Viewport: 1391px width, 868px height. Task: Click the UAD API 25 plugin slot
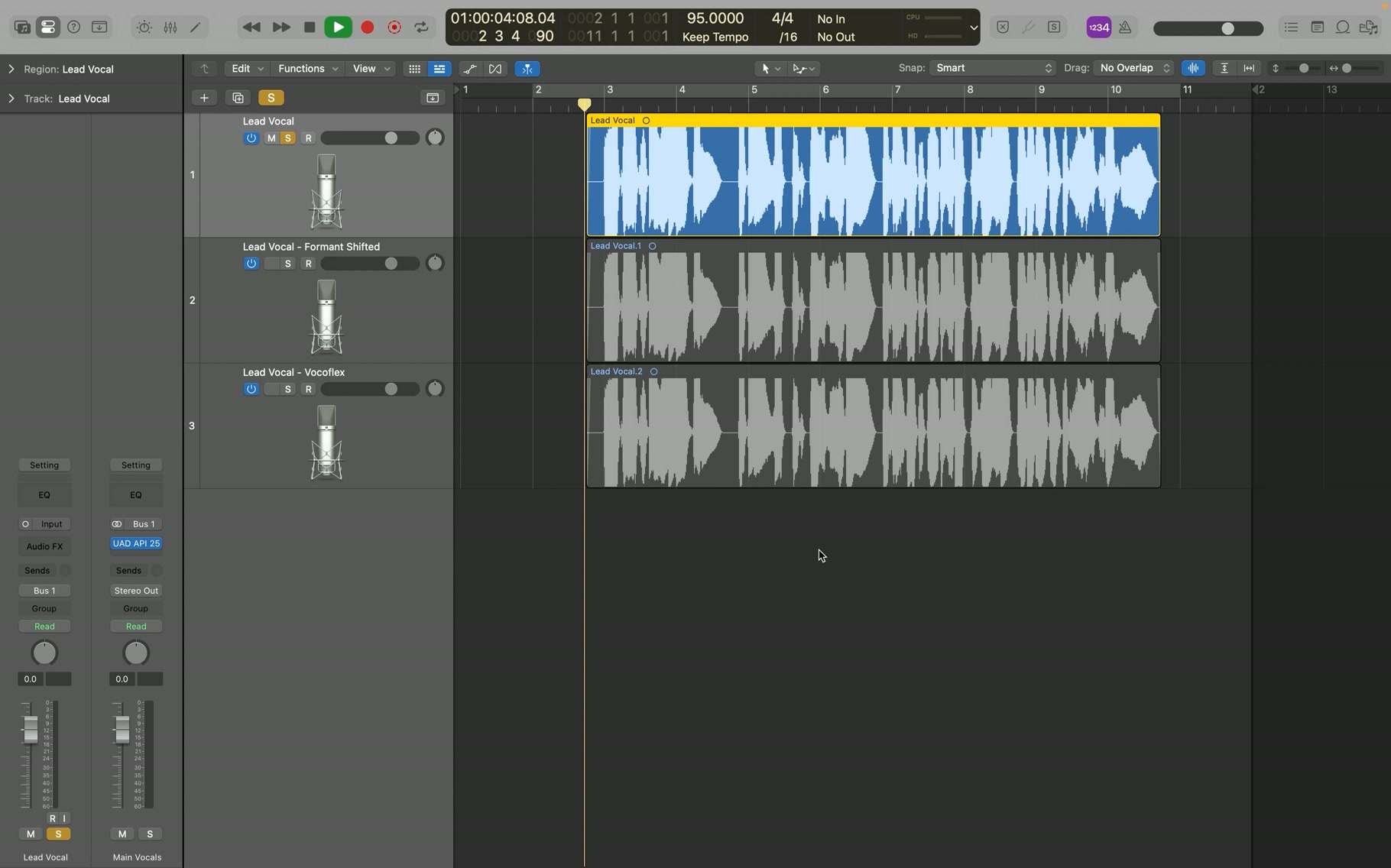click(x=136, y=544)
